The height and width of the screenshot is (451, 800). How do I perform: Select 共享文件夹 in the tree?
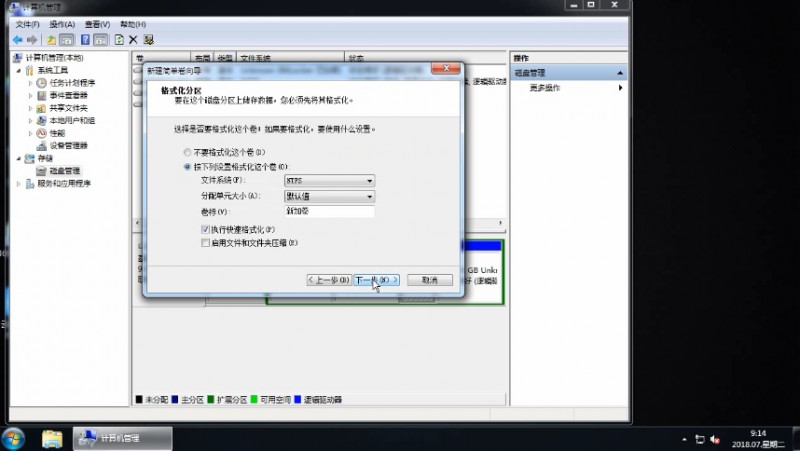pos(68,108)
